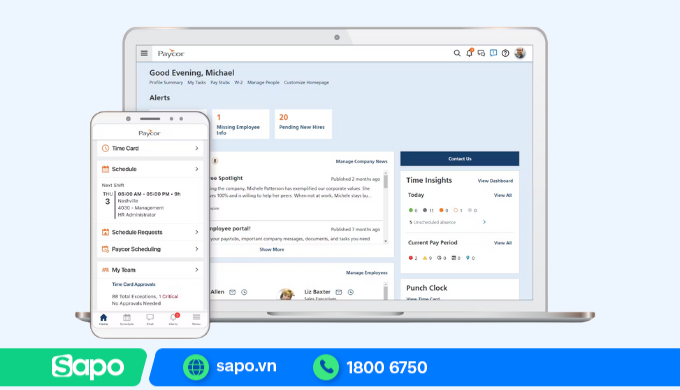Click the Employee Spotlight news headline
The image size is (680, 390).
(226, 178)
